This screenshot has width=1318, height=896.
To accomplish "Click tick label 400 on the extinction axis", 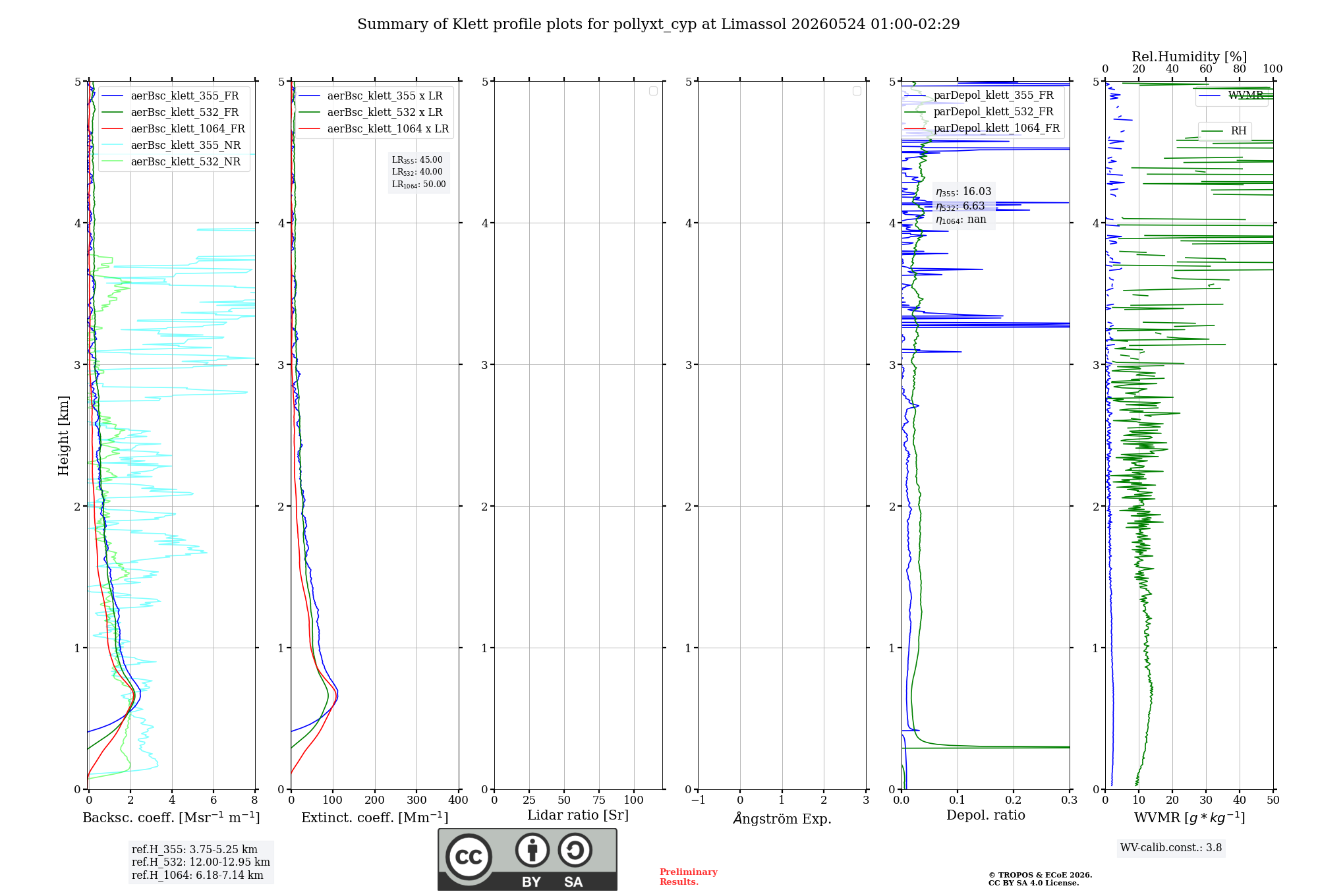I will (458, 800).
